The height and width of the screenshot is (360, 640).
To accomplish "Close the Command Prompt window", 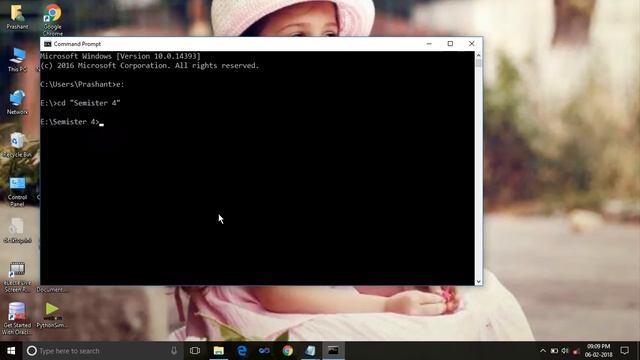I will (471, 44).
